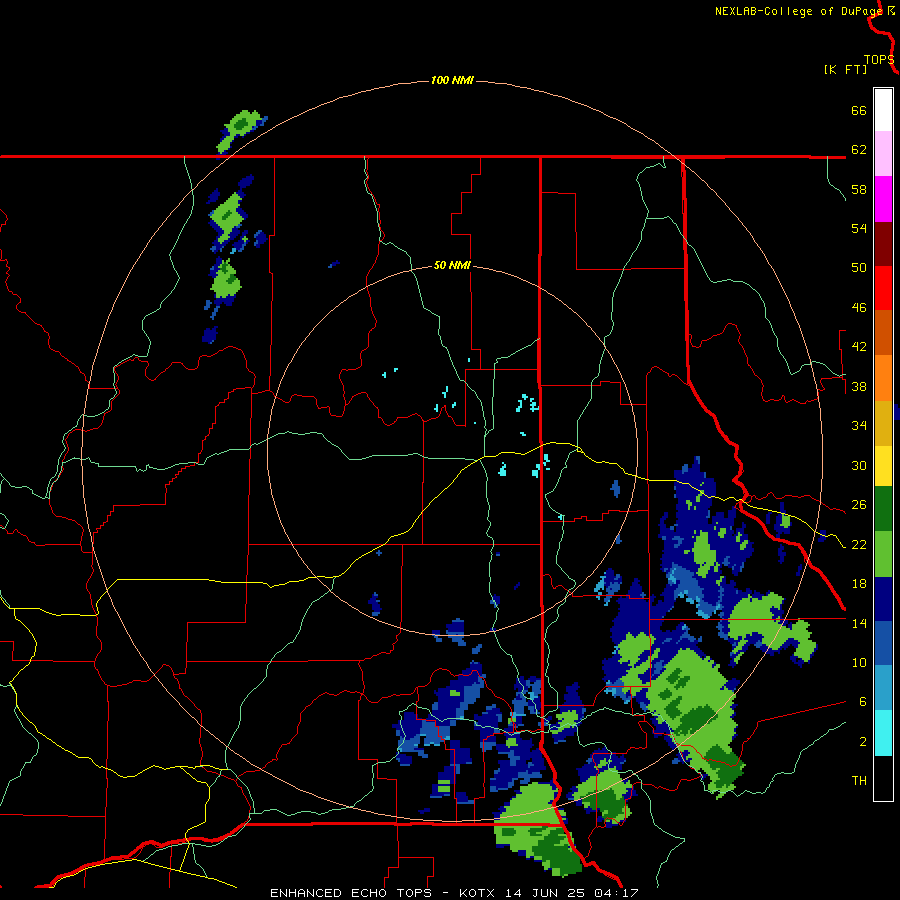Click the white 66 kft legend swatch
The width and height of the screenshot is (900, 900).
click(883, 110)
